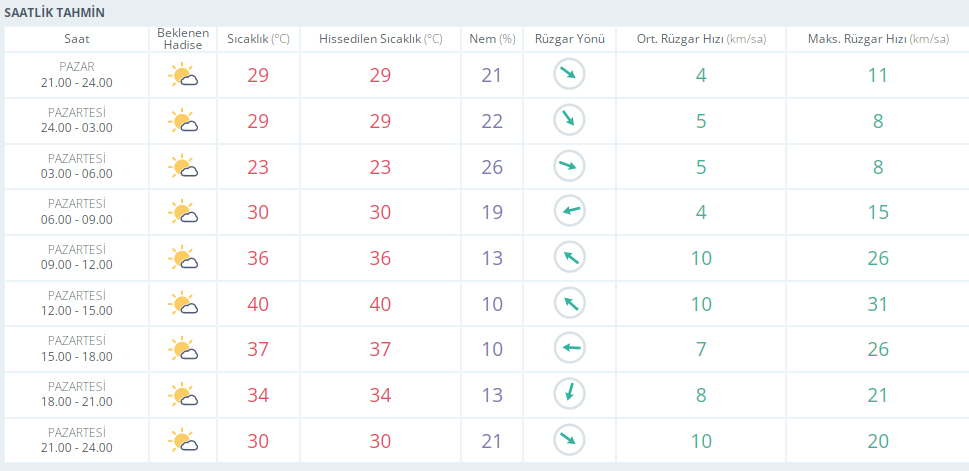Click the wind direction icon for Pazartesi 24.00 - 03.00
Image resolution: width=969 pixels, height=471 pixels.
pyautogui.click(x=568, y=121)
